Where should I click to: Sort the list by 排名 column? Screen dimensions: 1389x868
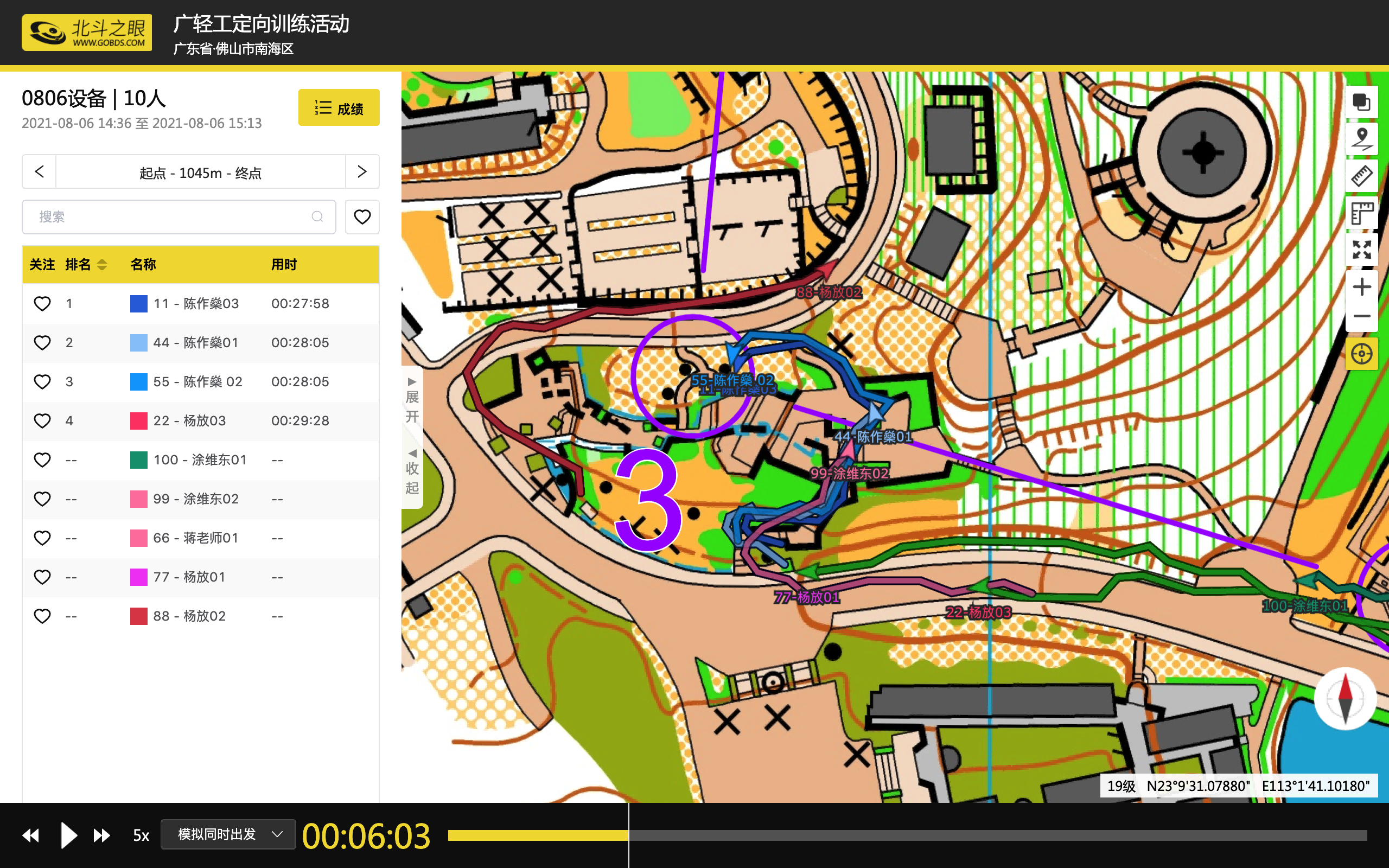tap(86, 265)
